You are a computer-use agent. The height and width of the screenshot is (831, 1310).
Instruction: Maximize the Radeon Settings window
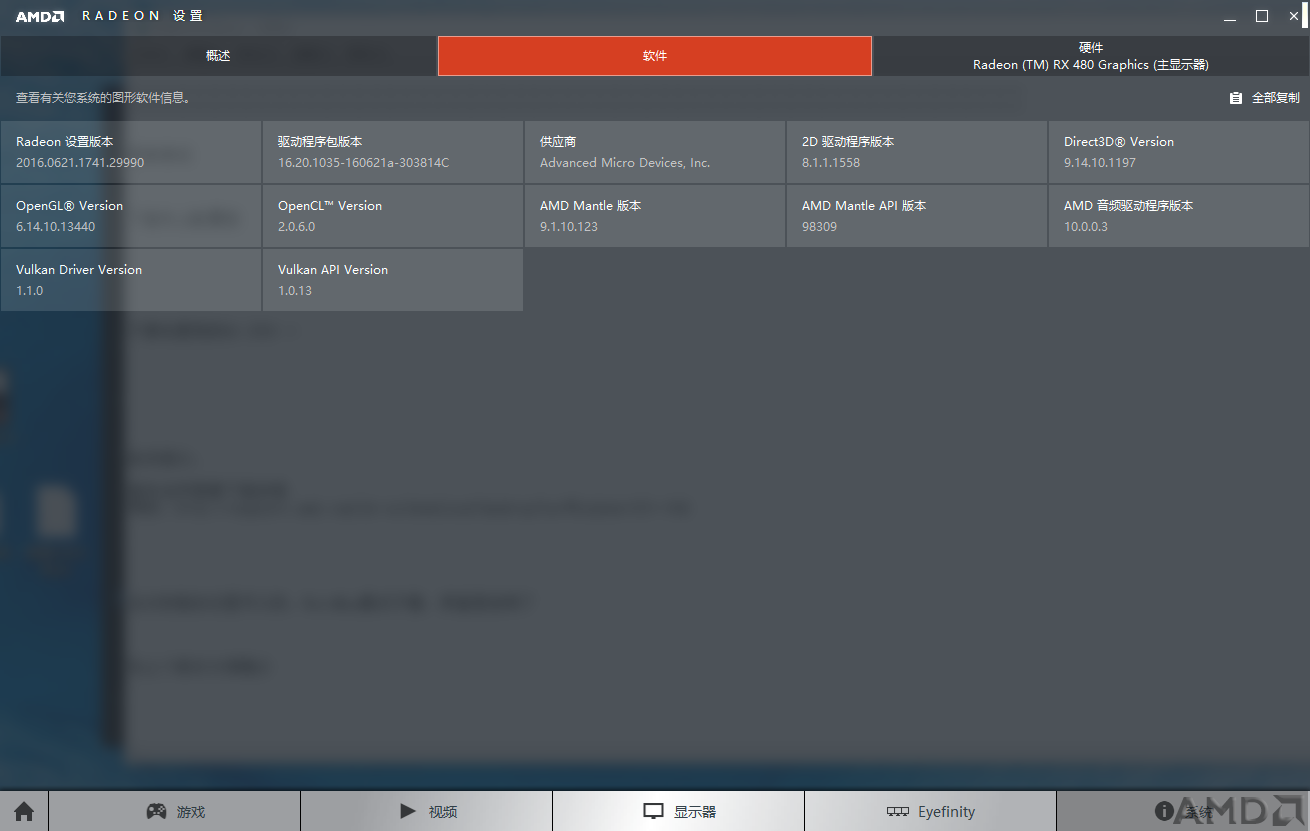(1262, 16)
